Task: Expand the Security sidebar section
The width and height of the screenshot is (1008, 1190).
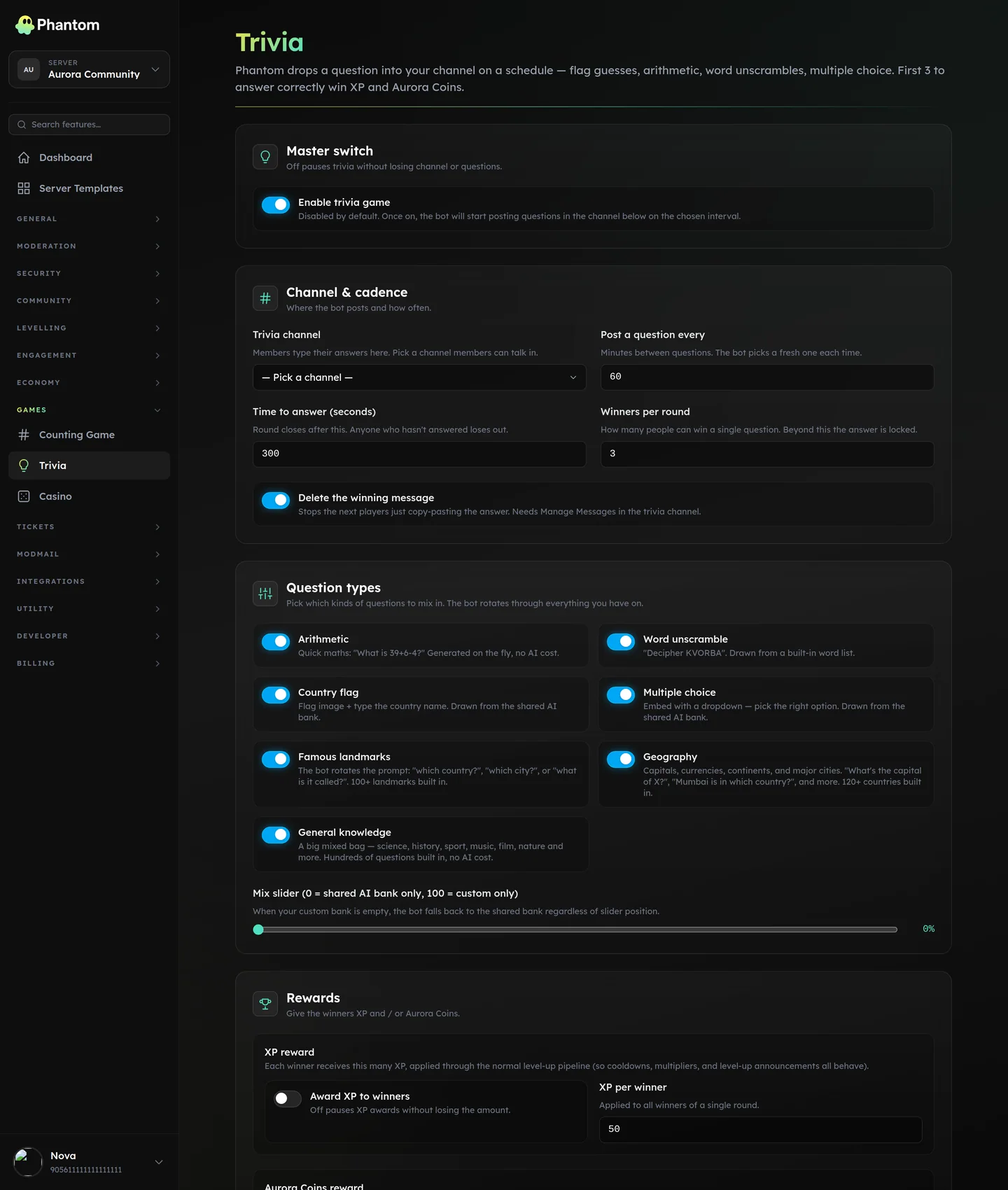Action: (x=89, y=274)
